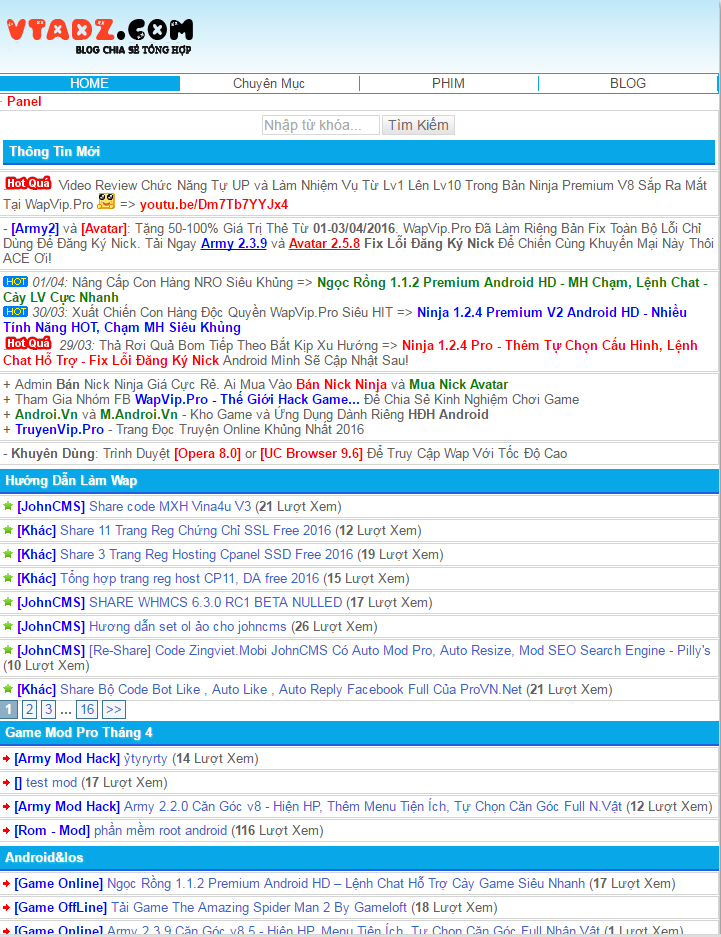Open the [Army2] link
This screenshot has height=937, width=721.
click(35, 228)
